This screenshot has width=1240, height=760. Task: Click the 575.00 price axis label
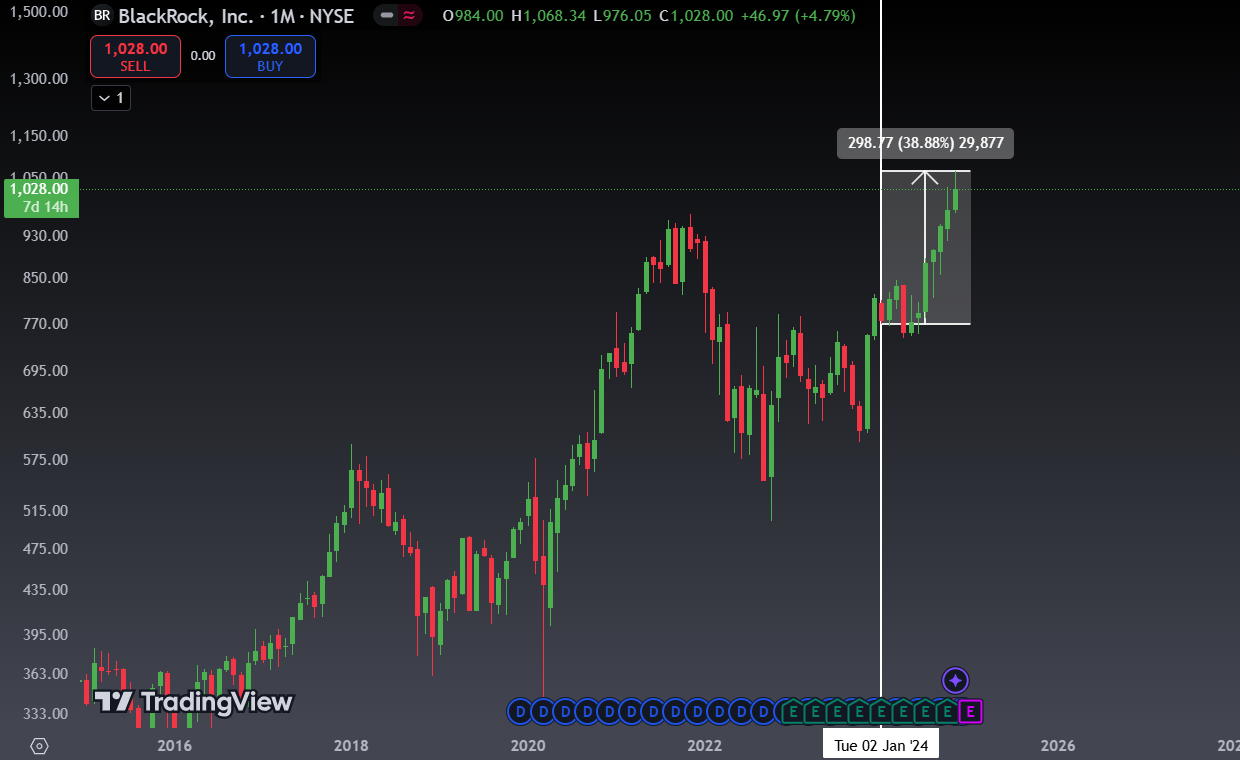45,459
